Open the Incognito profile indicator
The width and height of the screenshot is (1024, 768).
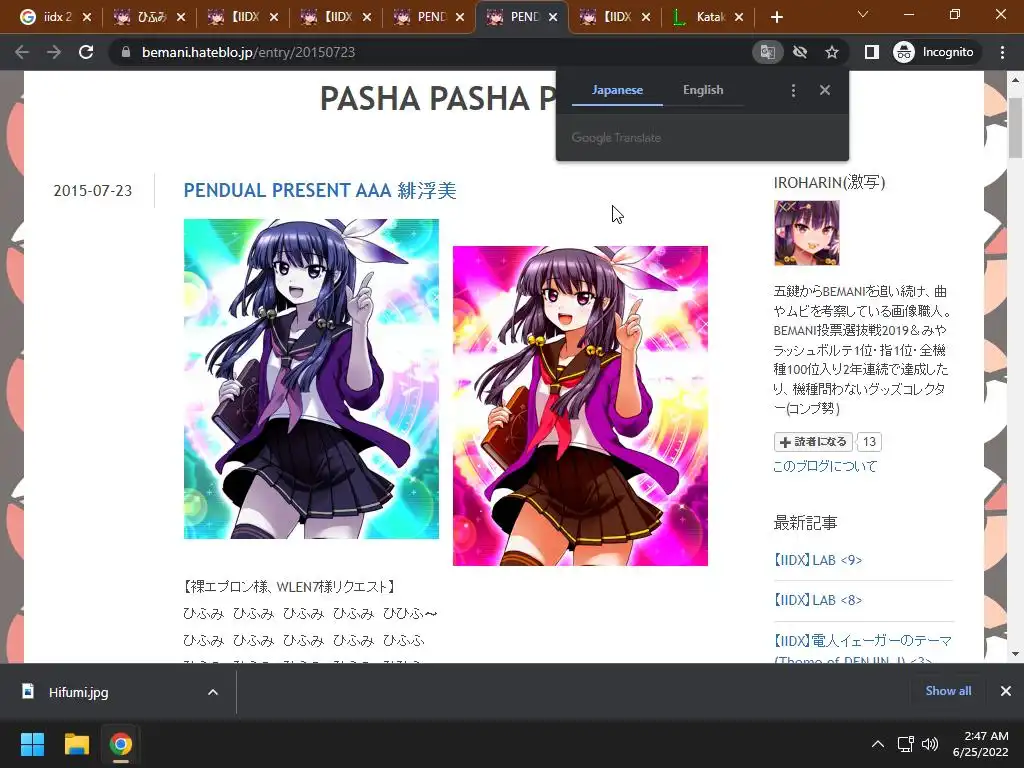coord(934,52)
